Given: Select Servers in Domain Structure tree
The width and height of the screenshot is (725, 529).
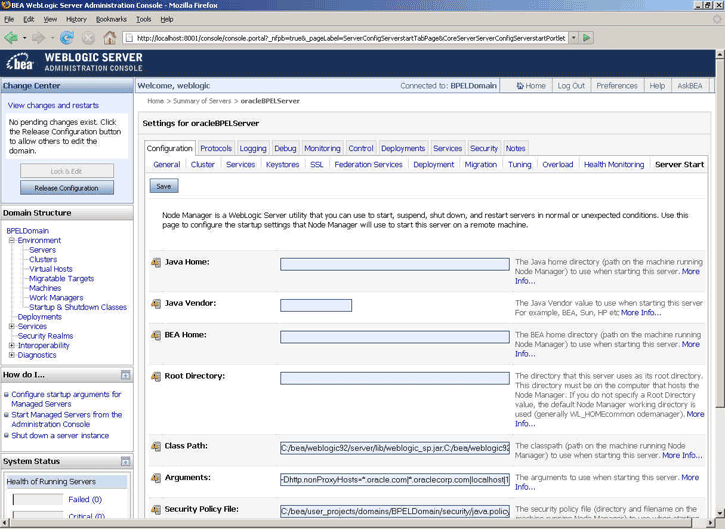Looking at the screenshot, I should pyautogui.click(x=42, y=250).
